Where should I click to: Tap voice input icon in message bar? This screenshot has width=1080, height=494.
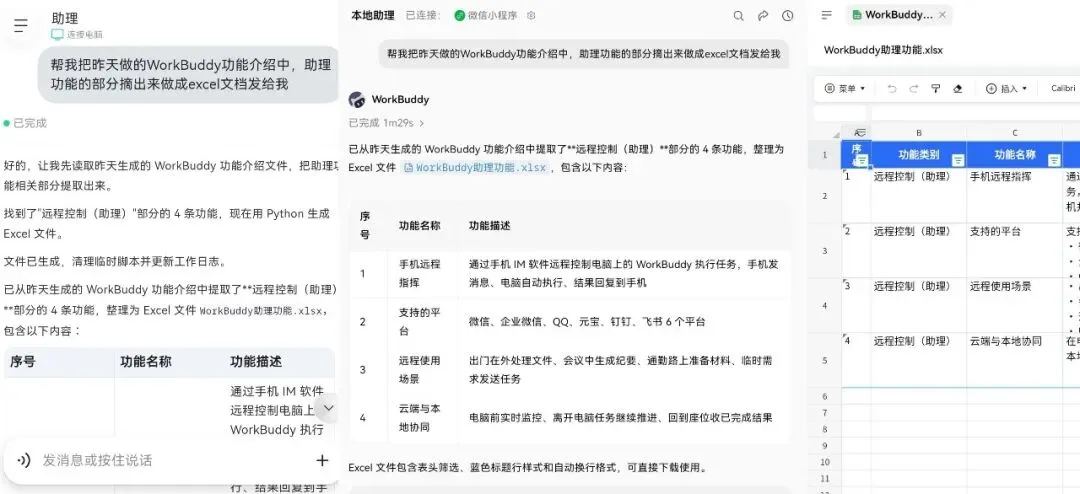tap(23, 460)
